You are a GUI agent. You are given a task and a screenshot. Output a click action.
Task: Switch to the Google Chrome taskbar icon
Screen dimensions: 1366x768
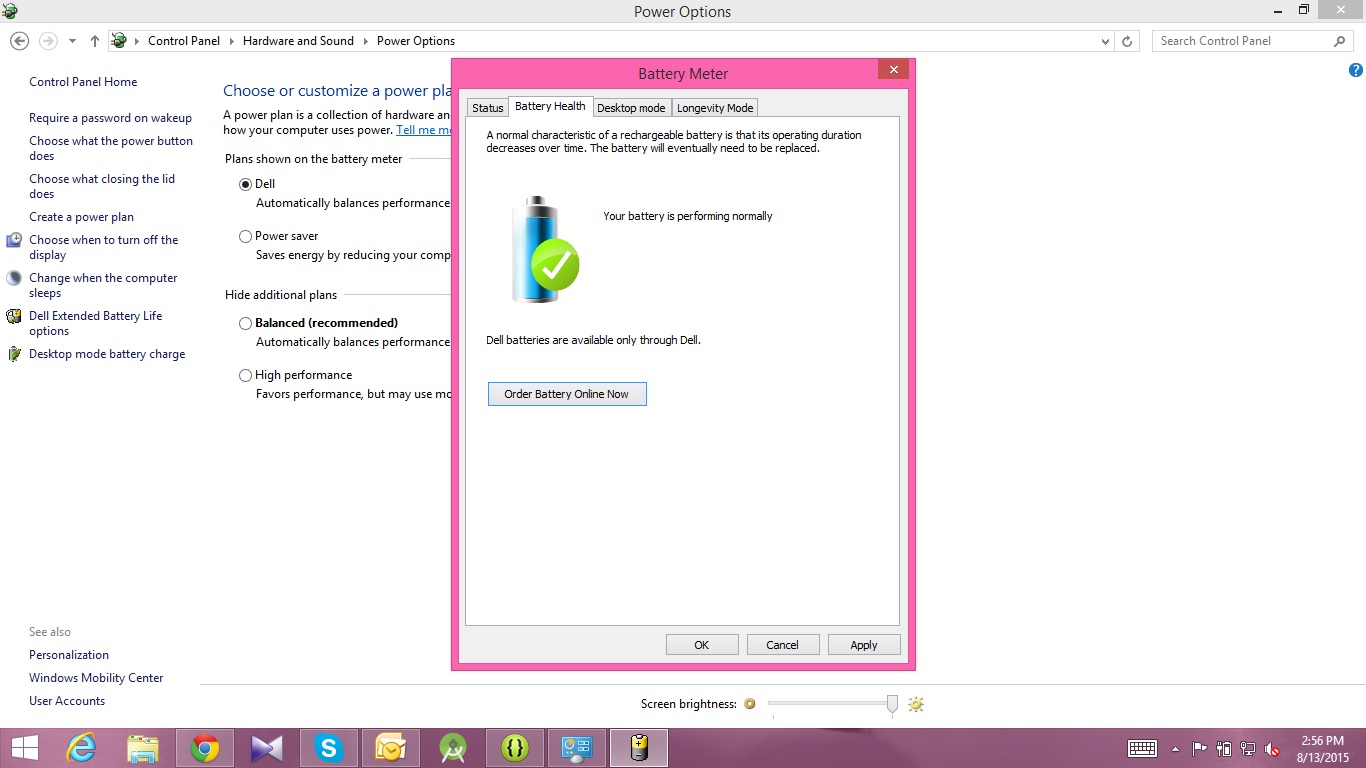(x=205, y=748)
